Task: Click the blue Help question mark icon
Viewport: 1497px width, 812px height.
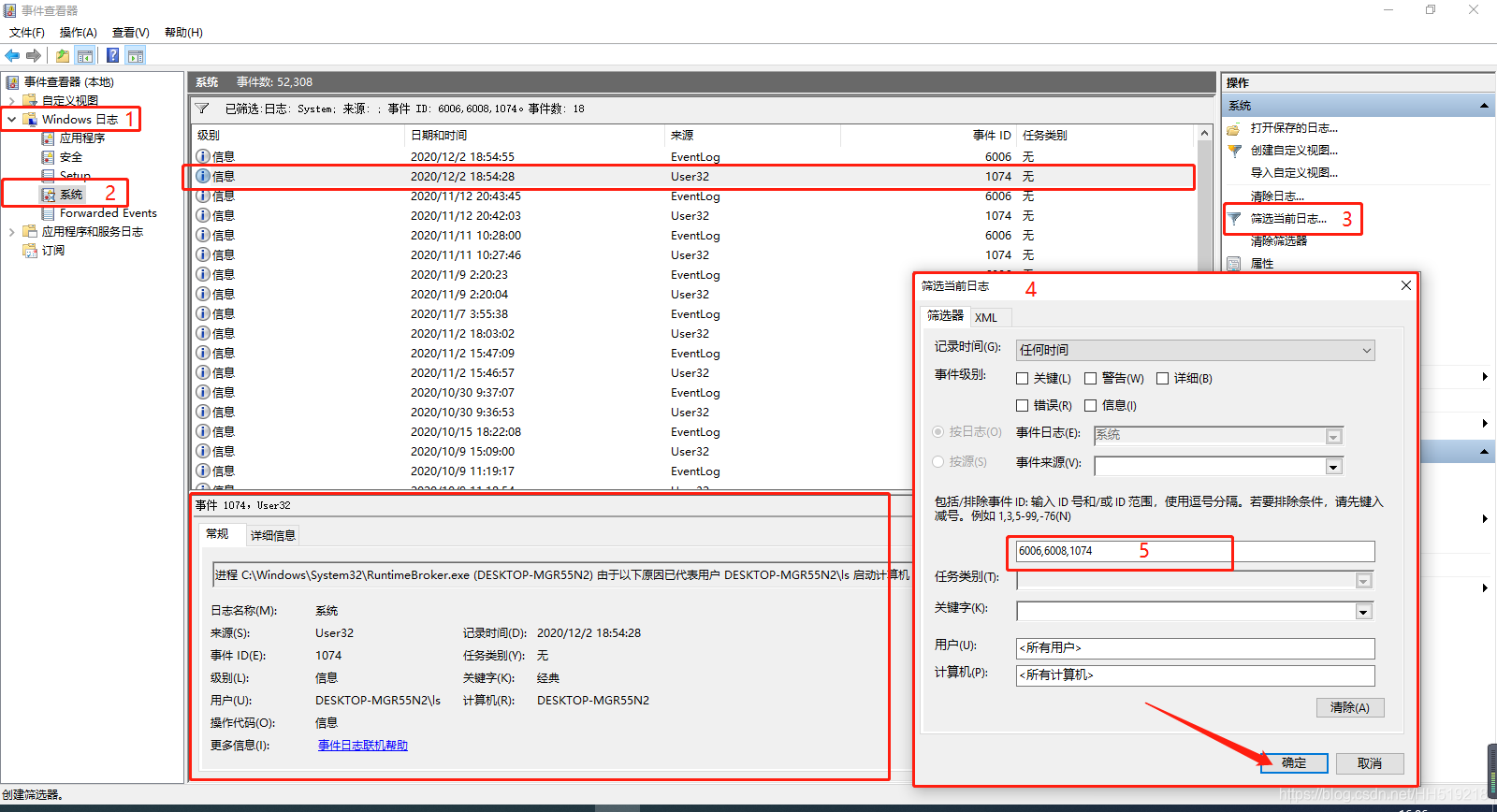Action: click(x=112, y=55)
